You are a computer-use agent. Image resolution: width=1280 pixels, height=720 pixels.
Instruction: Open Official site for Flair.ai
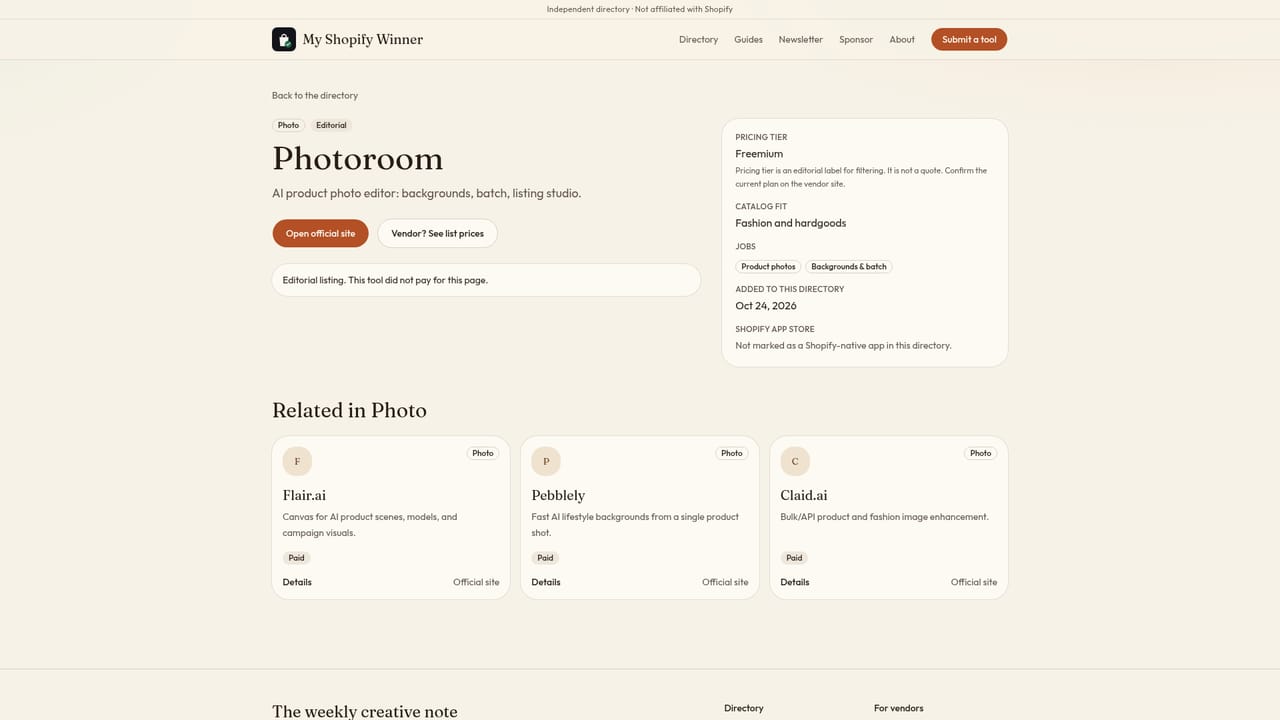476,582
